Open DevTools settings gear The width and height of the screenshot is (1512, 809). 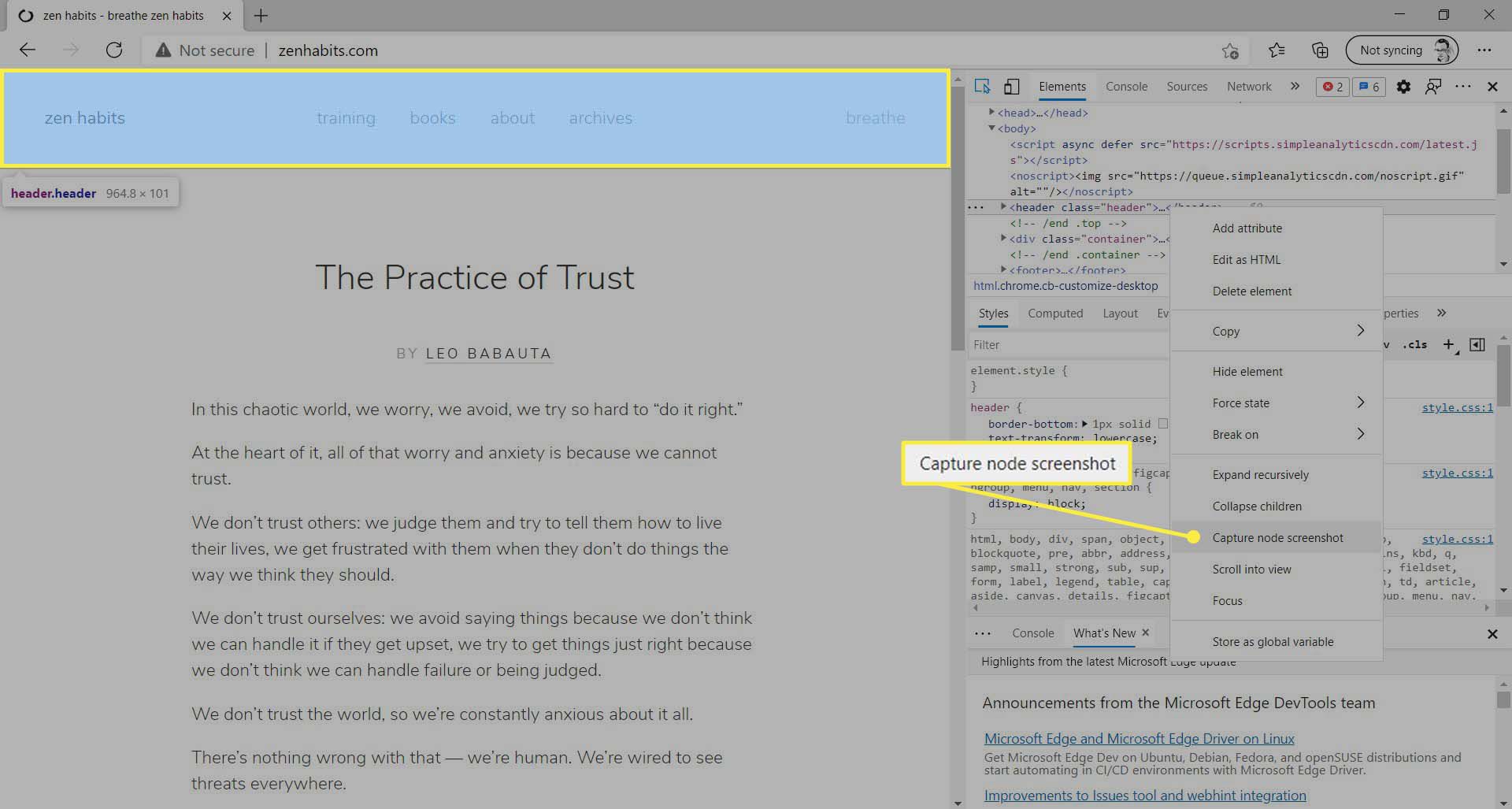coord(1403,87)
